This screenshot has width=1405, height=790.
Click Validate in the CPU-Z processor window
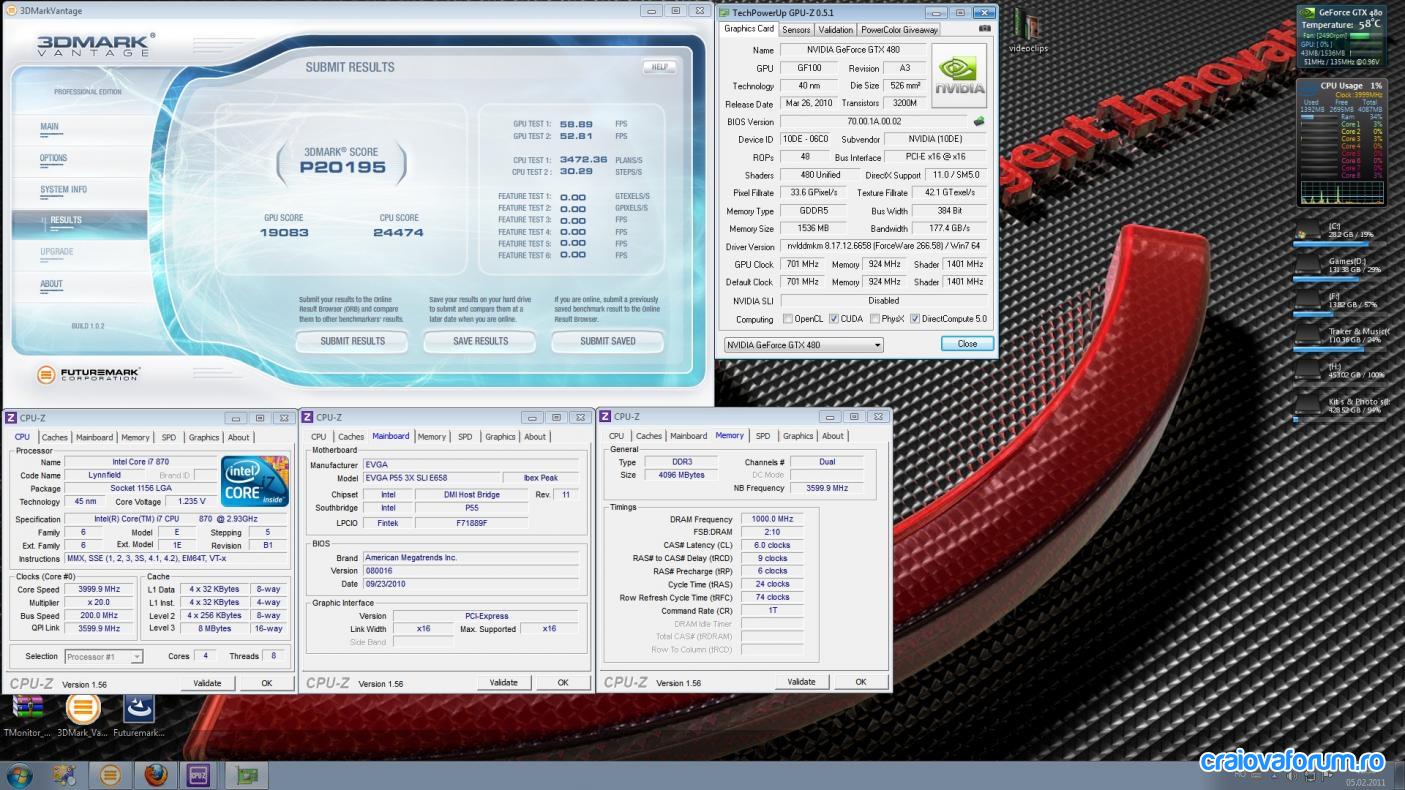click(207, 683)
